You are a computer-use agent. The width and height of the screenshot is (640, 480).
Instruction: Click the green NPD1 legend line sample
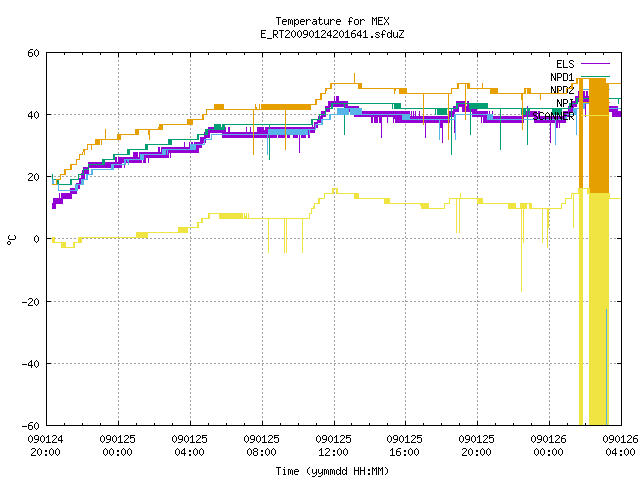point(595,76)
